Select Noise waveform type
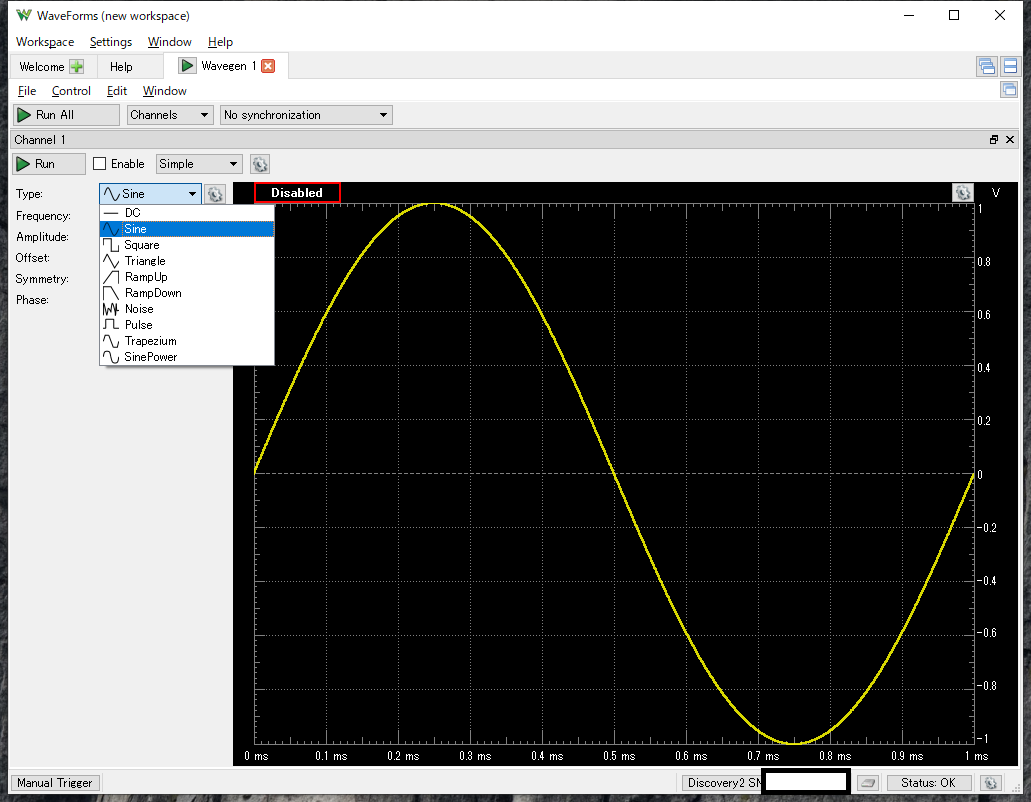The width and height of the screenshot is (1031, 802). [x=187, y=309]
